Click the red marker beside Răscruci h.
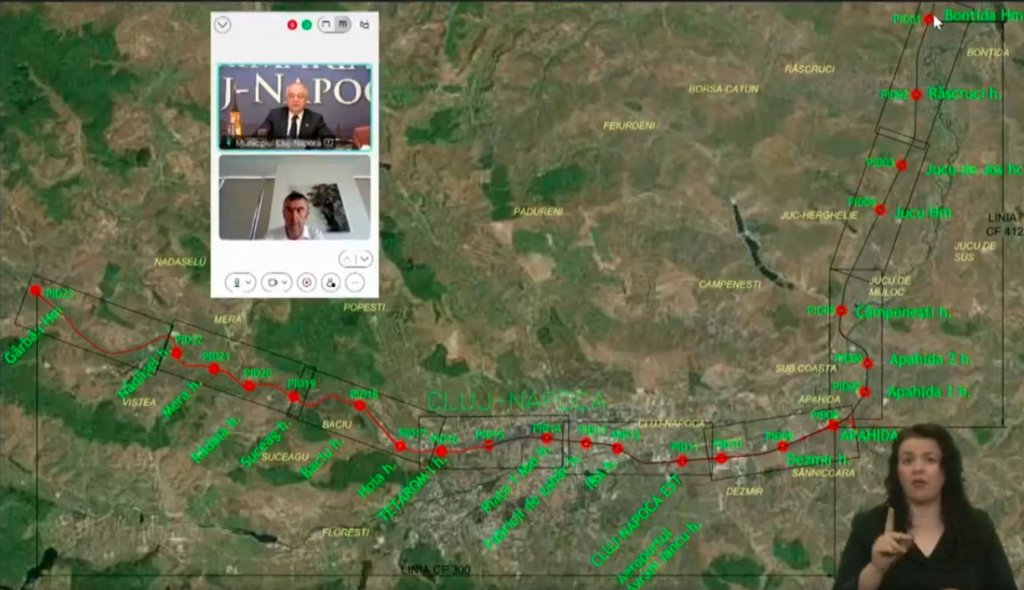The width and height of the screenshot is (1024, 590). coord(916,95)
